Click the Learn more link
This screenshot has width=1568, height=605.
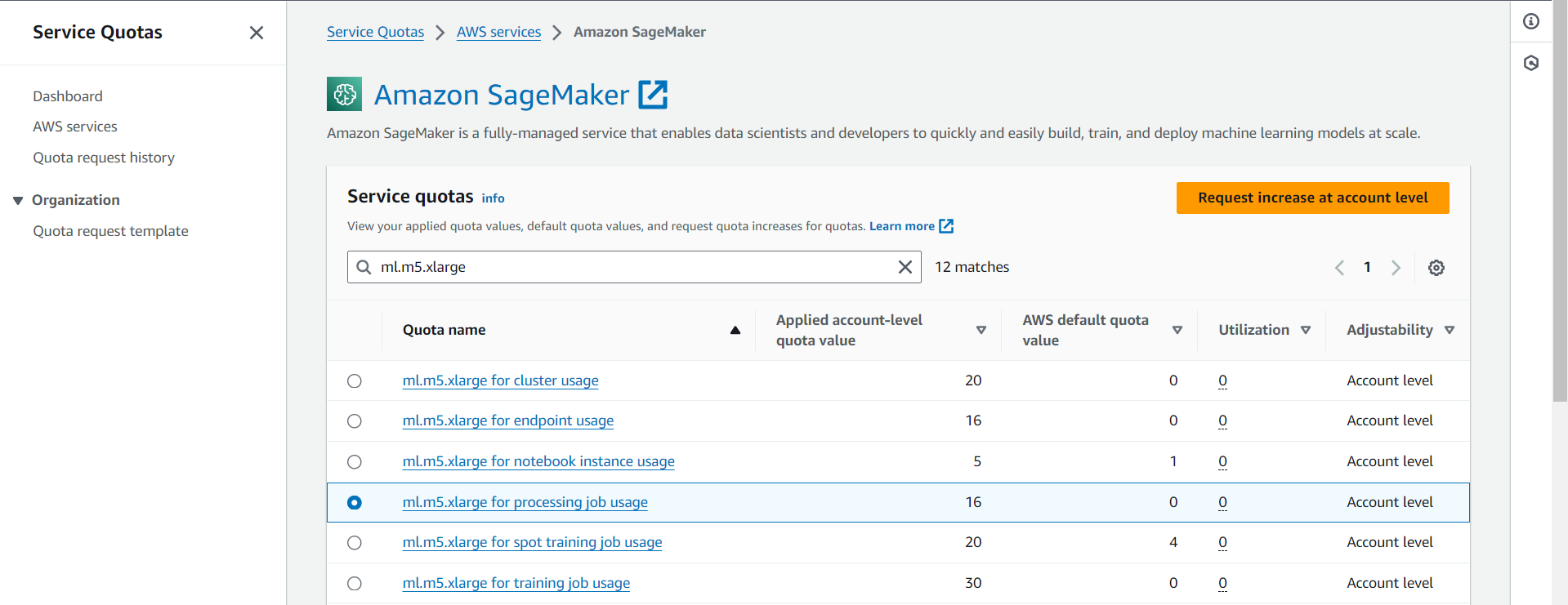pos(901,226)
